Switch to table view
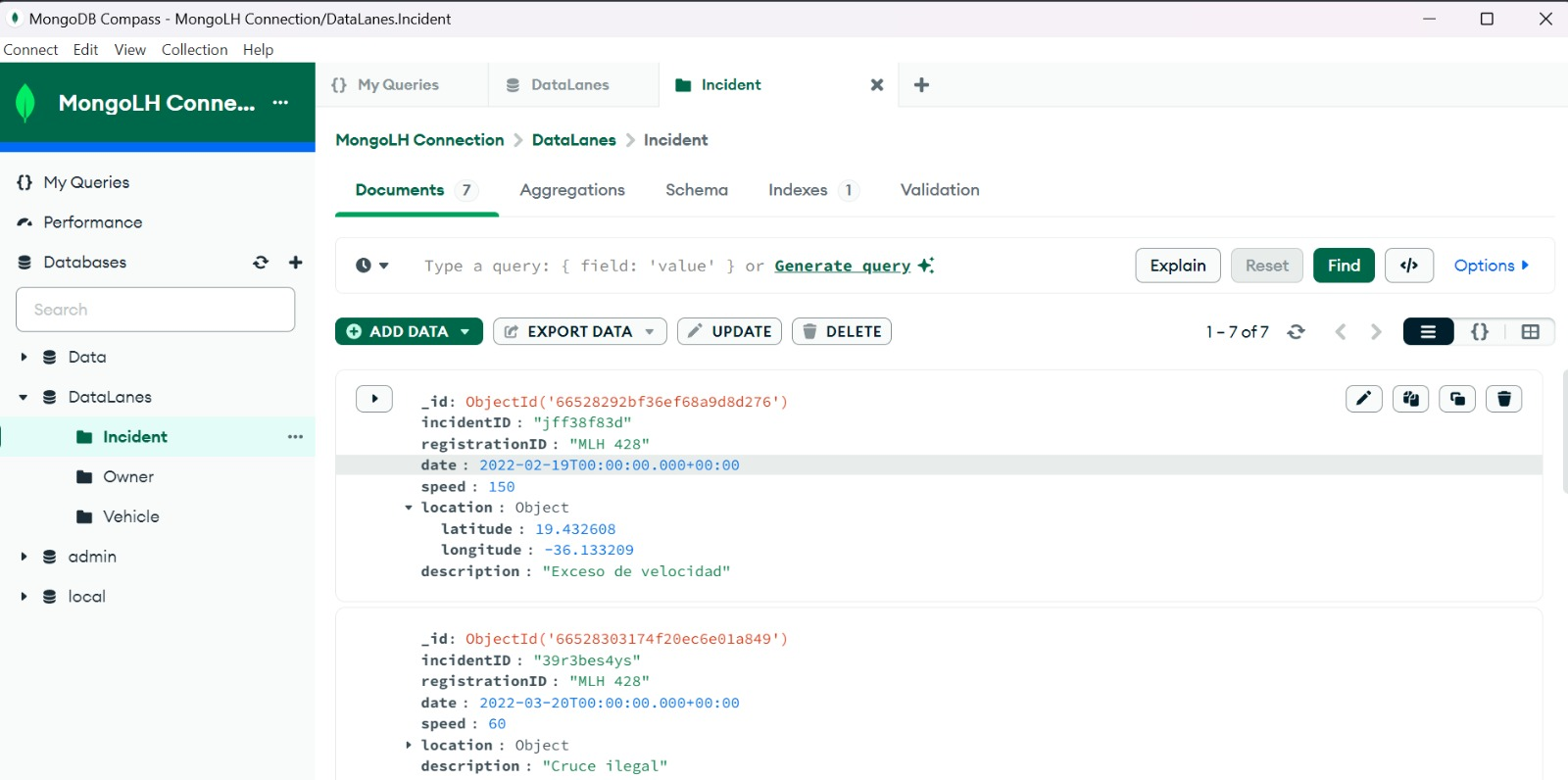The image size is (1568, 780). point(1531,332)
